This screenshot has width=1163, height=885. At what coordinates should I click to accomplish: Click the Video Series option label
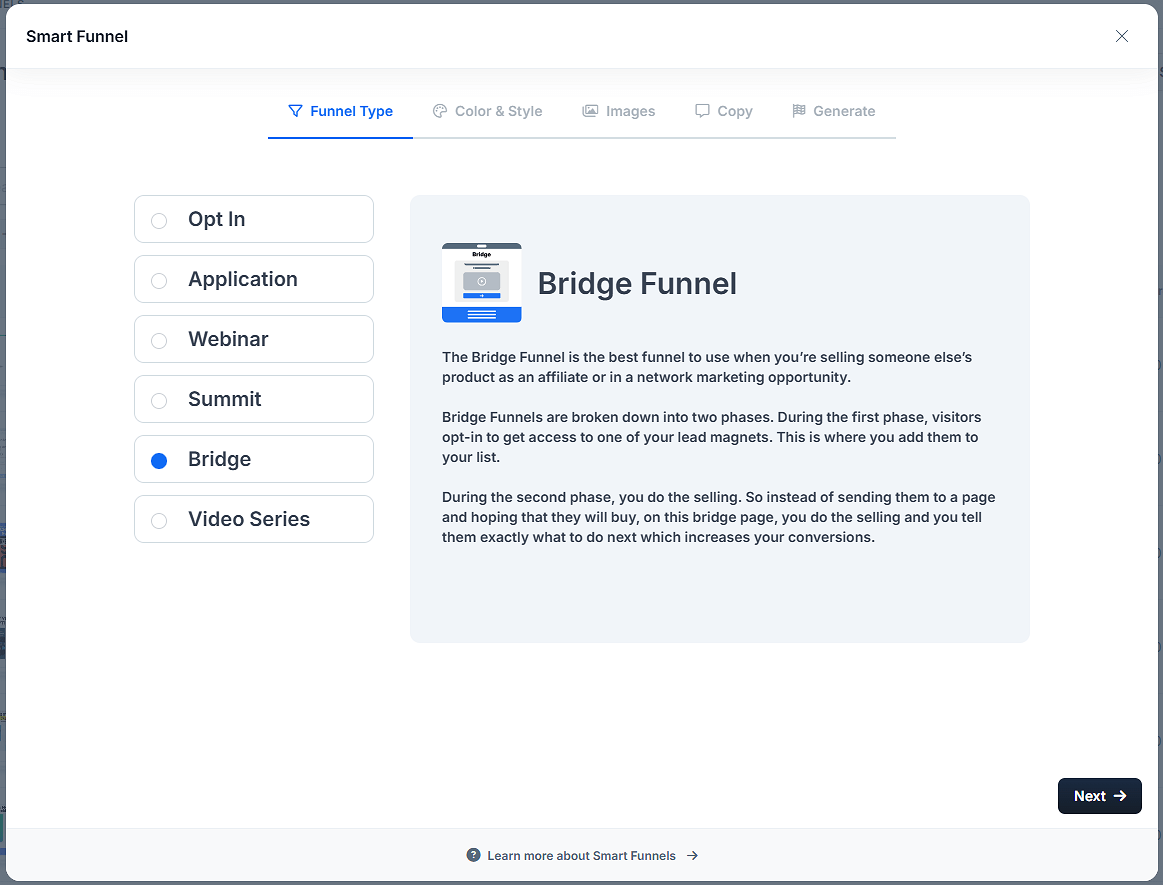(249, 519)
